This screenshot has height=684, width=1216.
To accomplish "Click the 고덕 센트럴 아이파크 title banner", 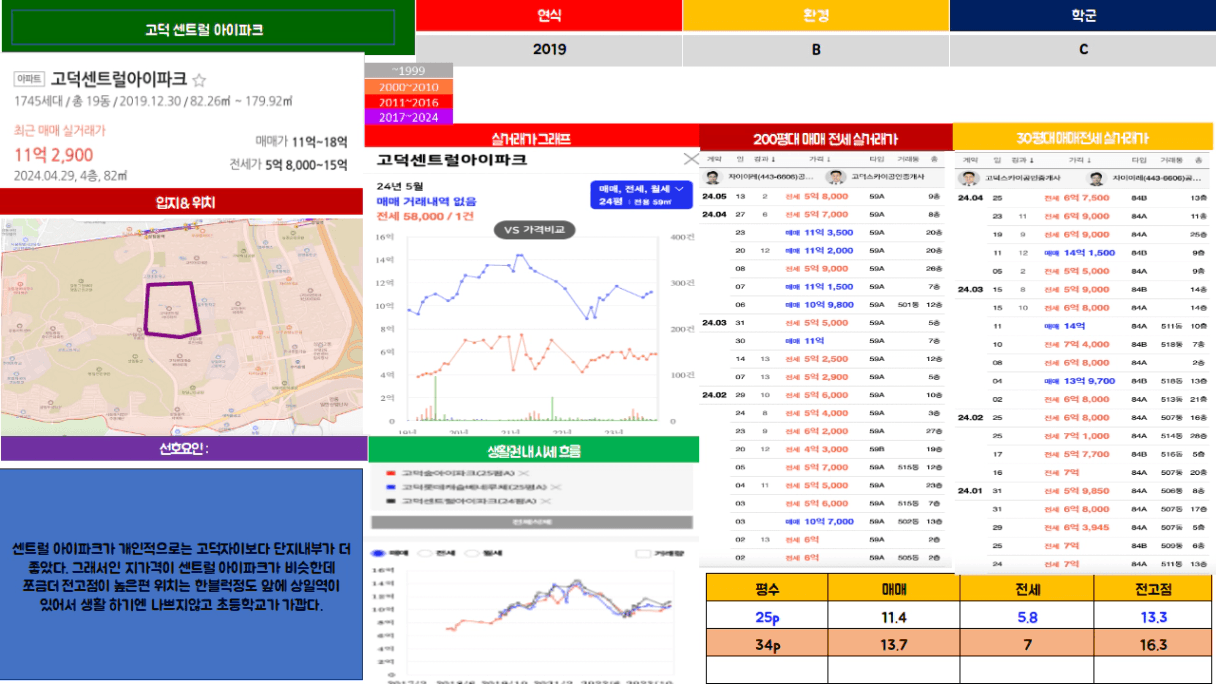I will click(204, 29).
